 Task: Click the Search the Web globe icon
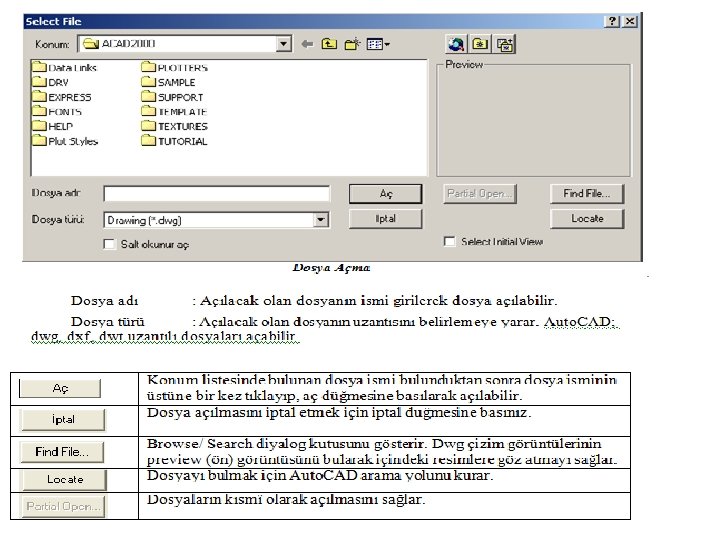click(x=456, y=44)
